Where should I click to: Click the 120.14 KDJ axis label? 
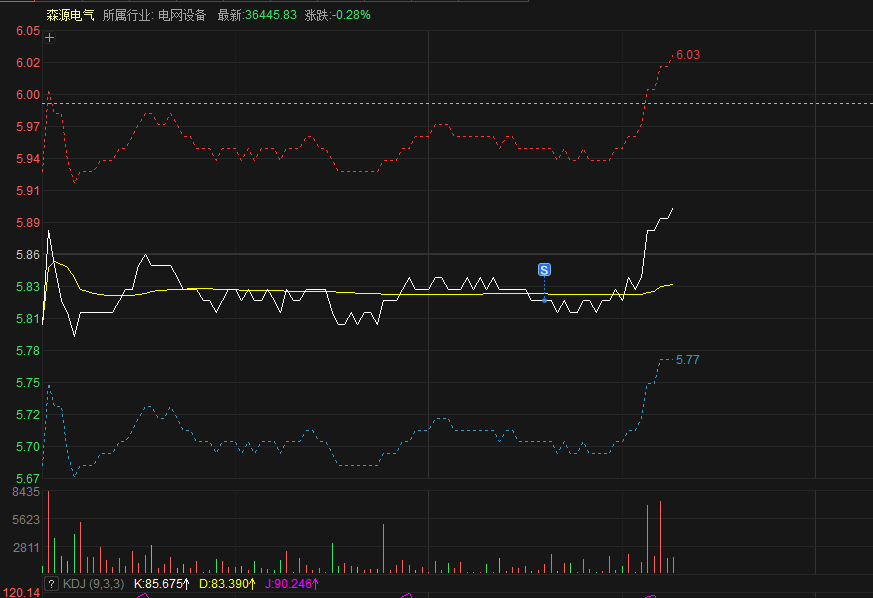click(21, 592)
